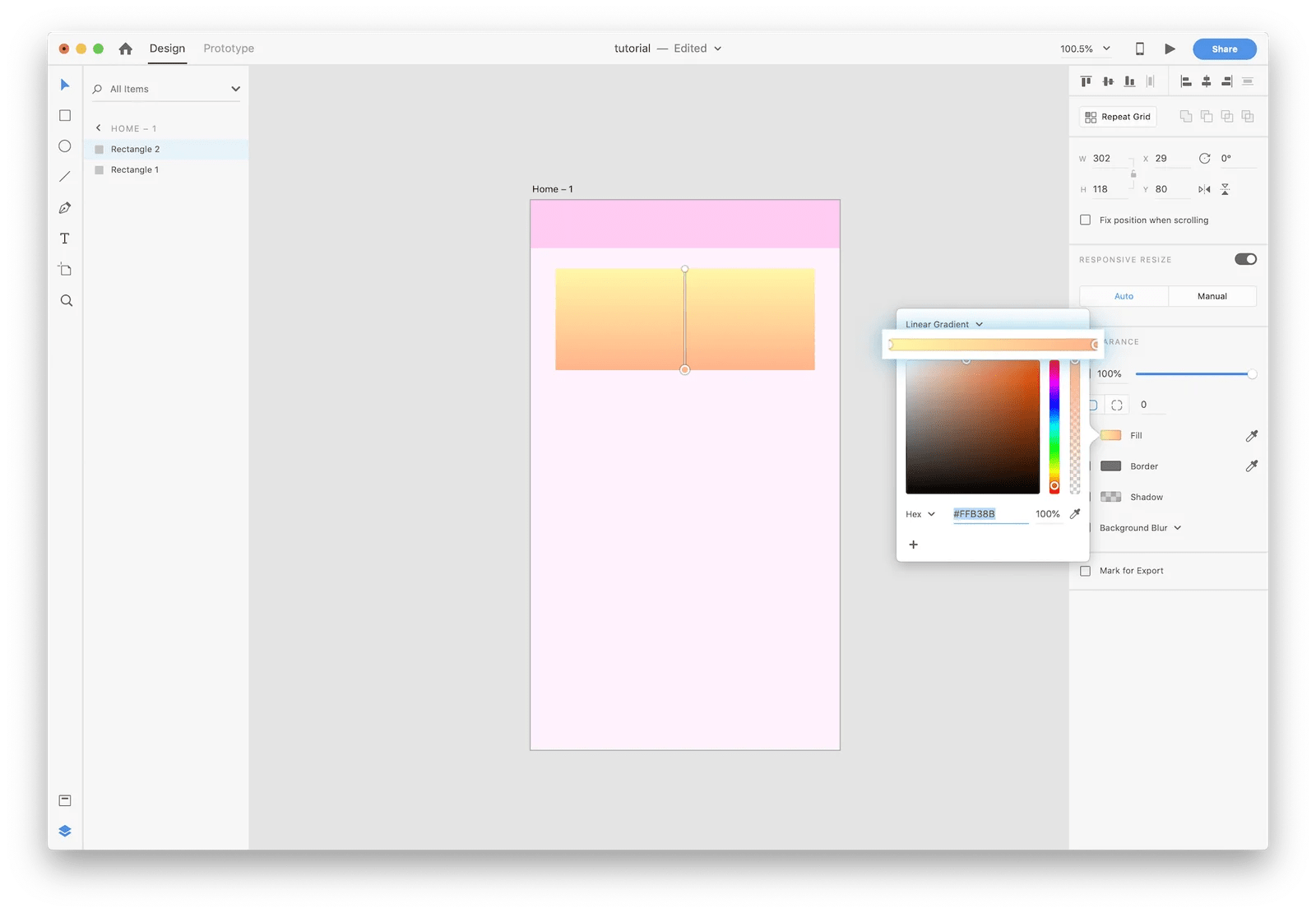Screen dimensions: 1316x913
Task: Select the Line tool
Action: (65, 177)
